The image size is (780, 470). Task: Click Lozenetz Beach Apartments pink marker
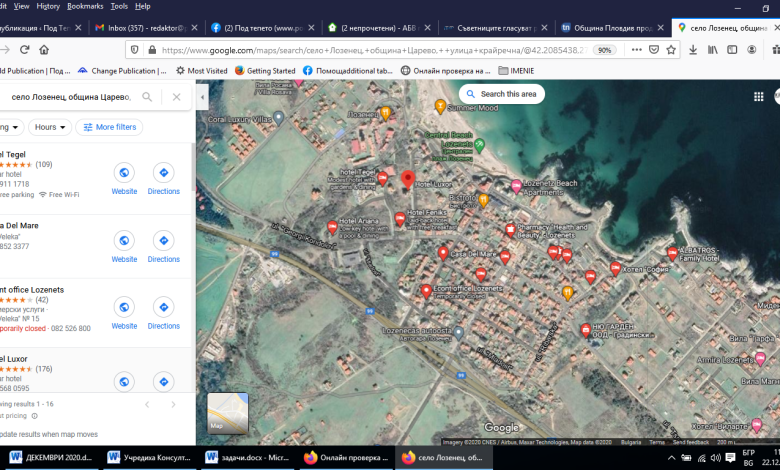coord(516,187)
